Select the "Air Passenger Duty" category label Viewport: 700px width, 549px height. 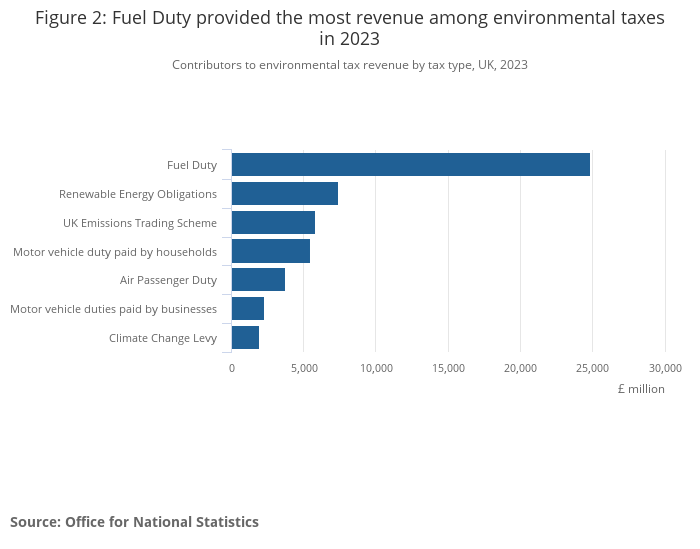pyautogui.click(x=168, y=280)
